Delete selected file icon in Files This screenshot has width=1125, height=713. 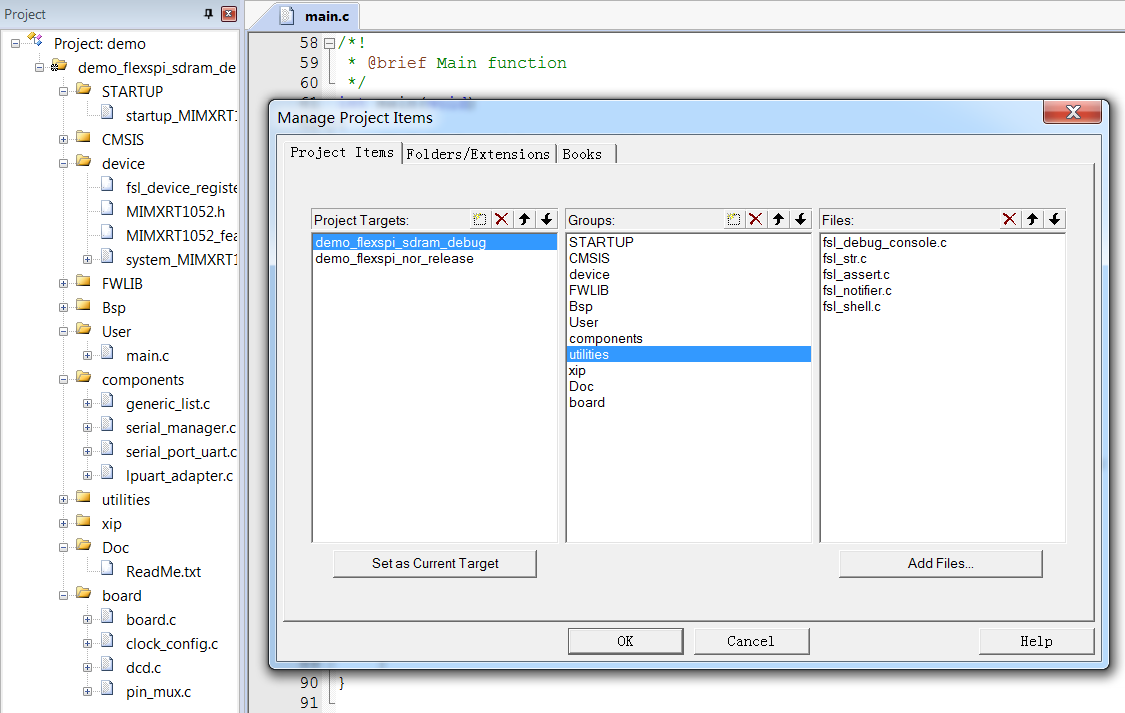(1009, 219)
